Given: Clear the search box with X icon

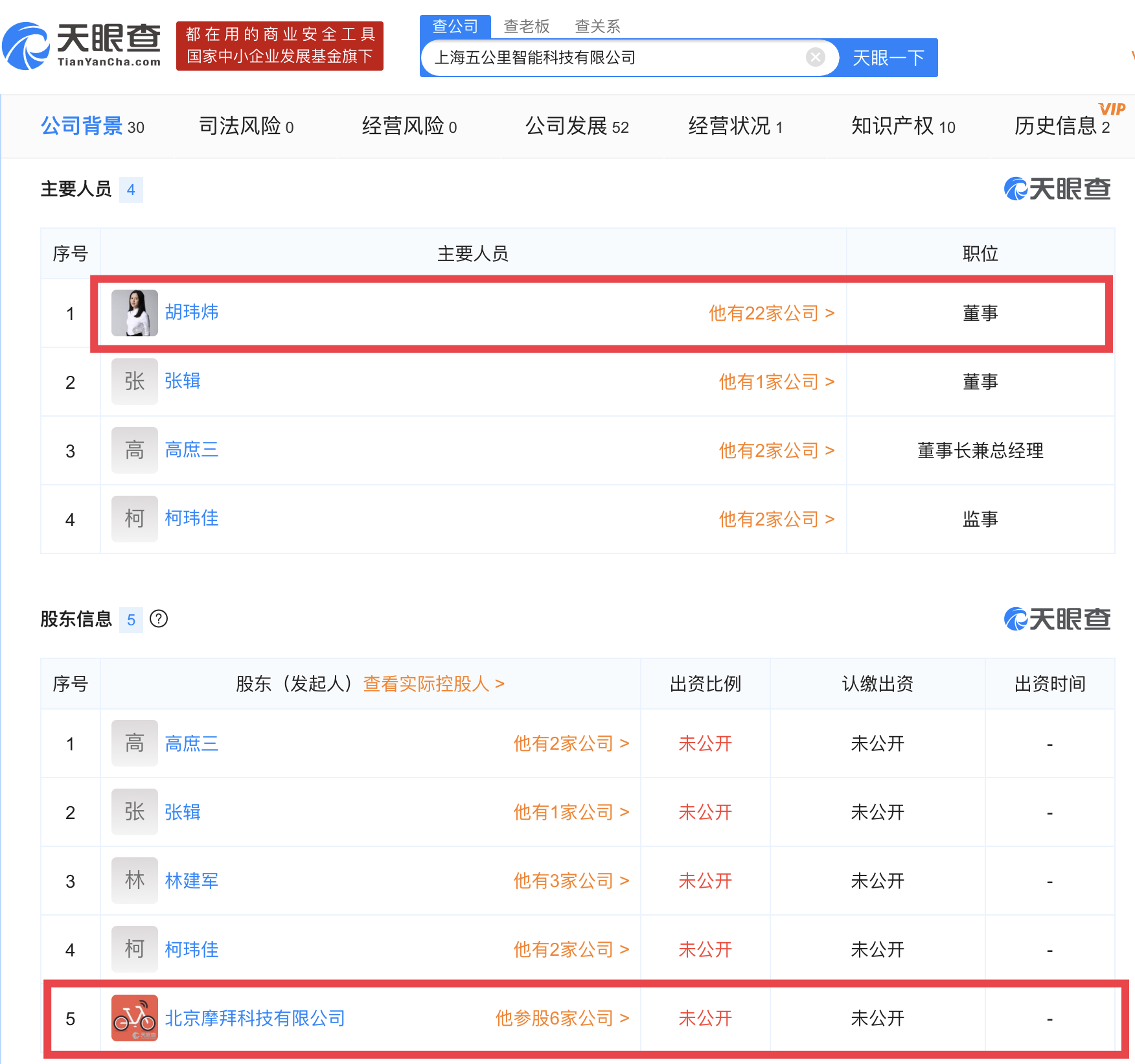Looking at the screenshot, I should 816,58.
